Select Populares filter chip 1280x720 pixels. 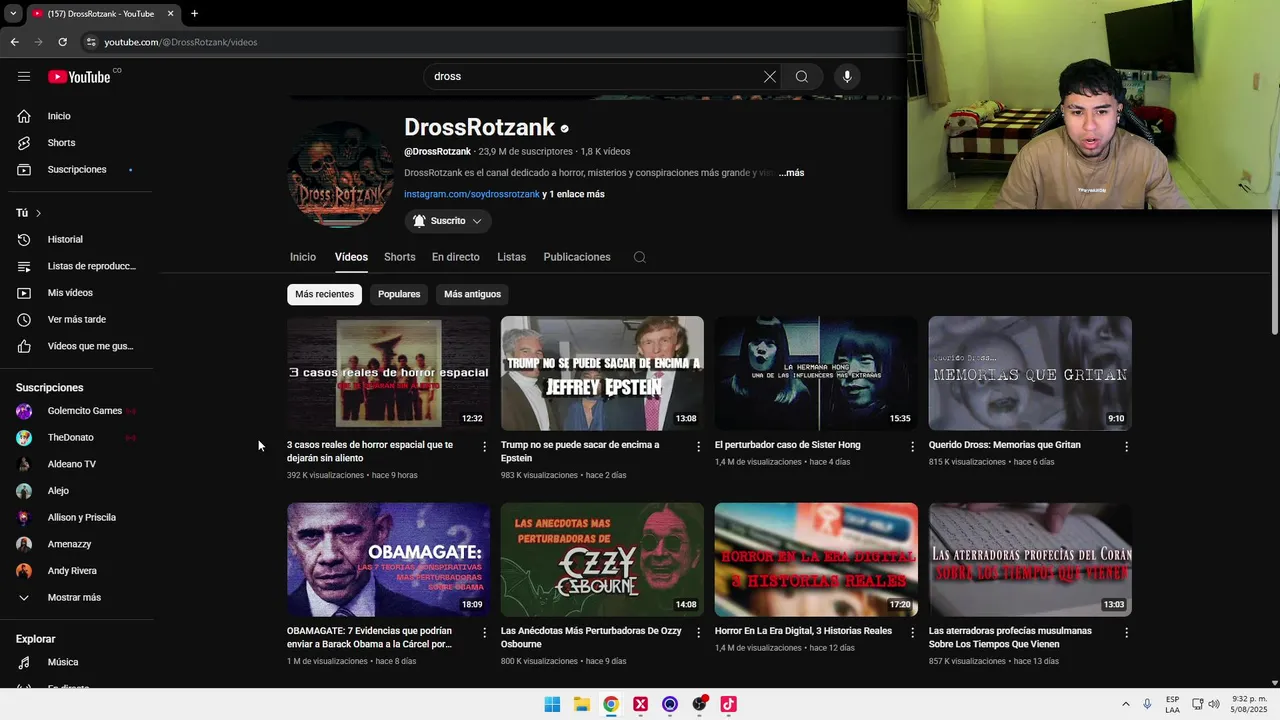[399, 294]
